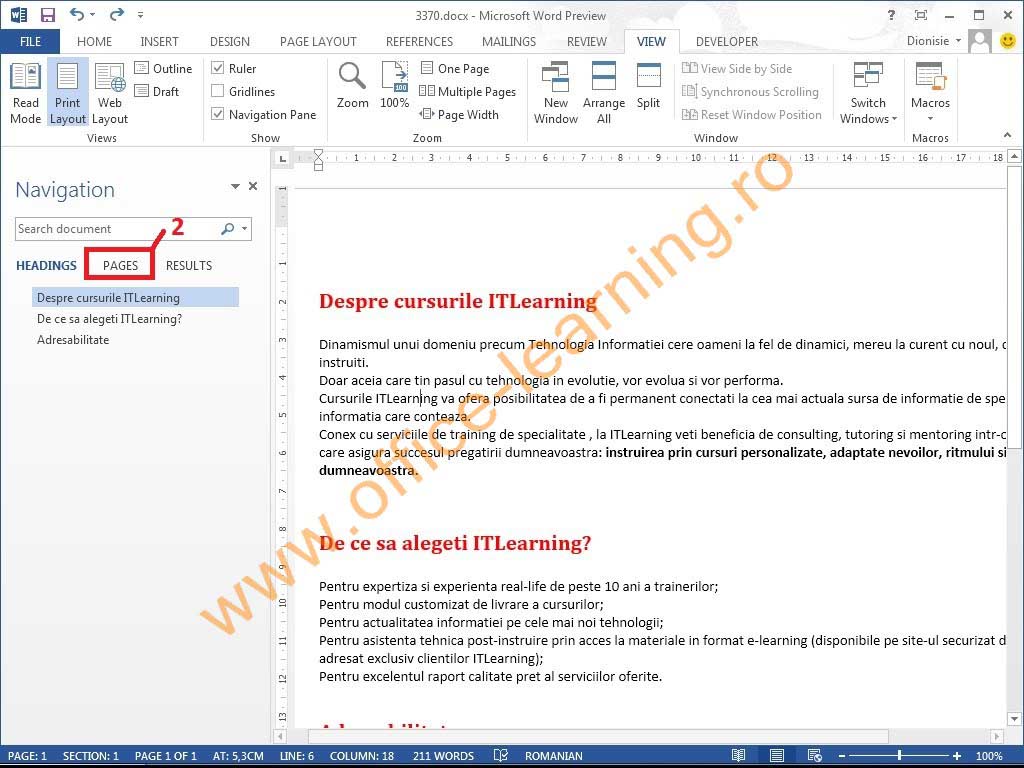The height and width of the screenshot is (768, 1024).
Task: Click zoom in plus button
Action: click(957, 756)
